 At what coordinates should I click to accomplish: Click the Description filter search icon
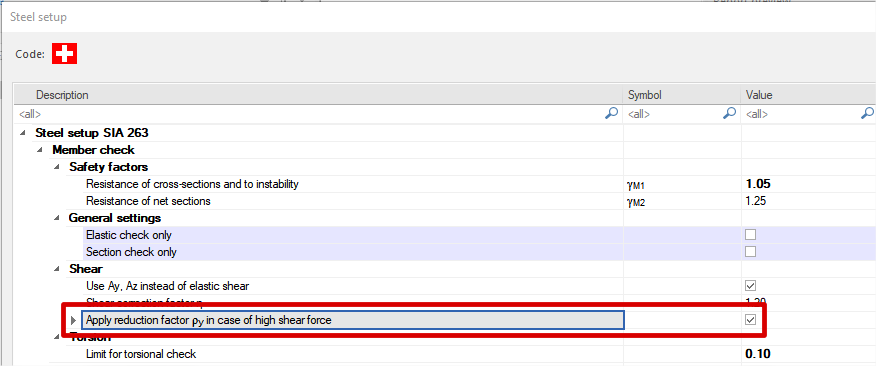(x=612, y=113)
